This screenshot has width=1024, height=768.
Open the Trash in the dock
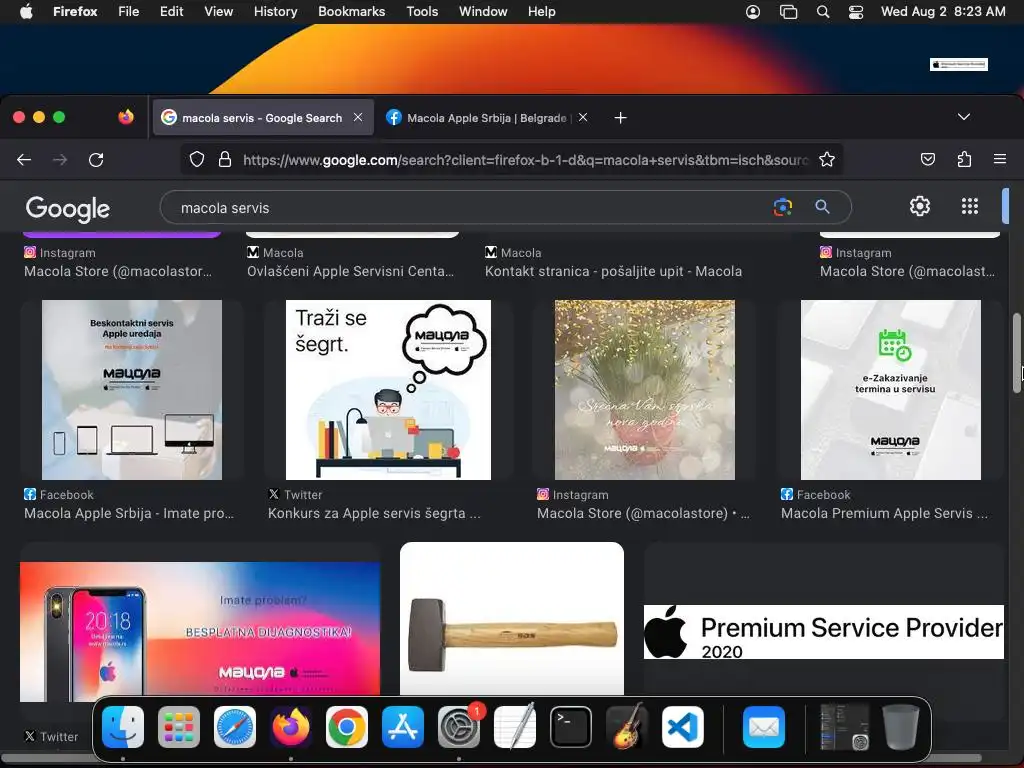pos(901,727)
